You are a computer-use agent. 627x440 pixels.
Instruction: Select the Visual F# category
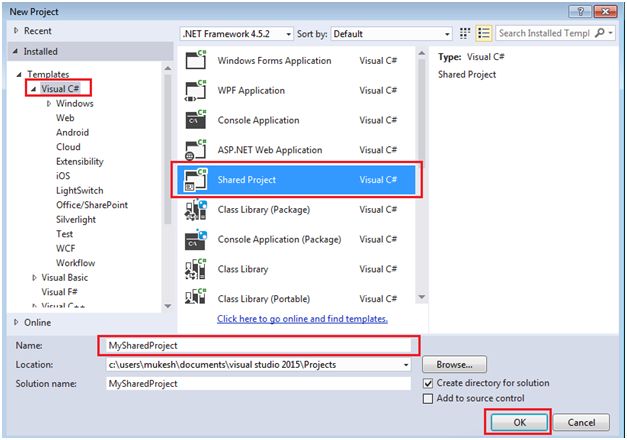pyautogui.click(x=60, y=292)
